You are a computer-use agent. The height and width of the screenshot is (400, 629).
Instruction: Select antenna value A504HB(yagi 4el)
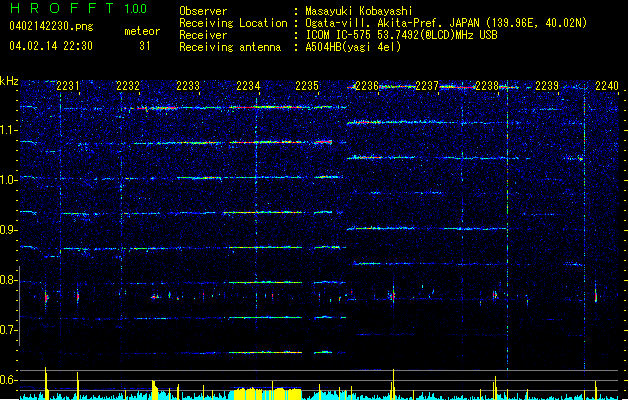(353, 47)
